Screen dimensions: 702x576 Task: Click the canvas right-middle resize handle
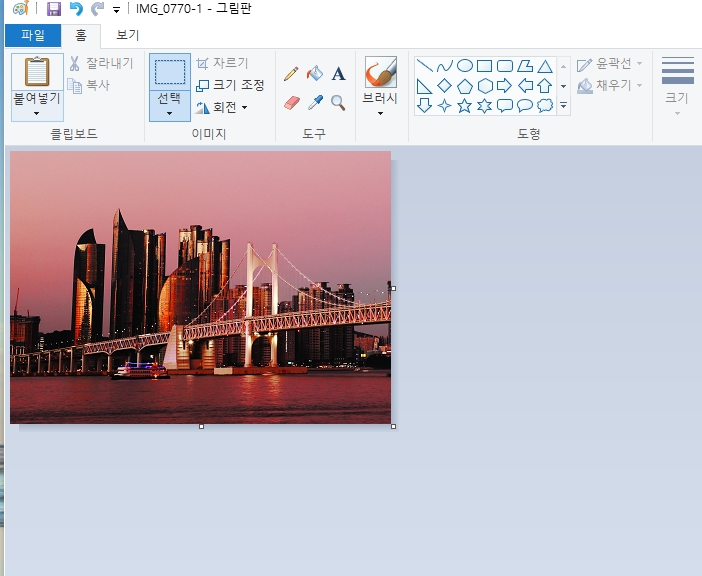click(x=394, y=289)
